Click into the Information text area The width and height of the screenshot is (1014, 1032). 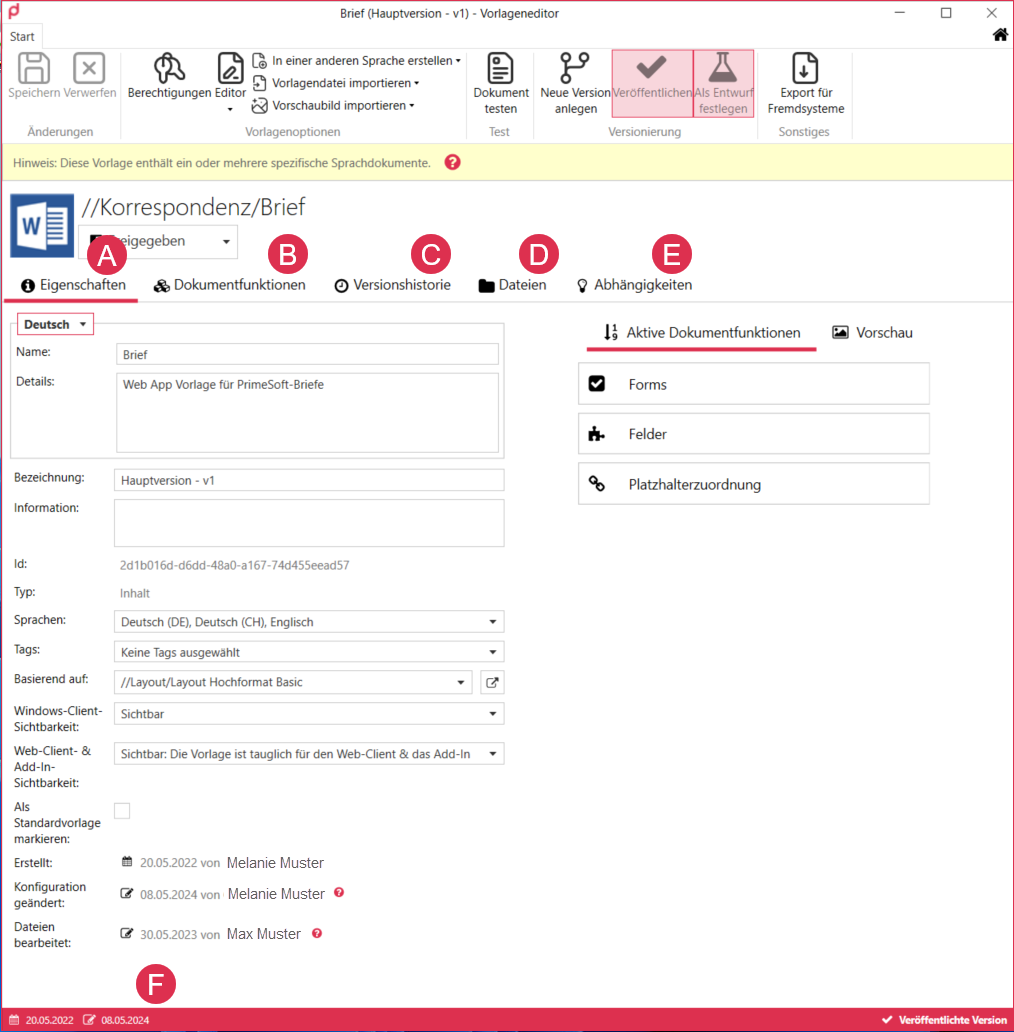click(309, 523)
